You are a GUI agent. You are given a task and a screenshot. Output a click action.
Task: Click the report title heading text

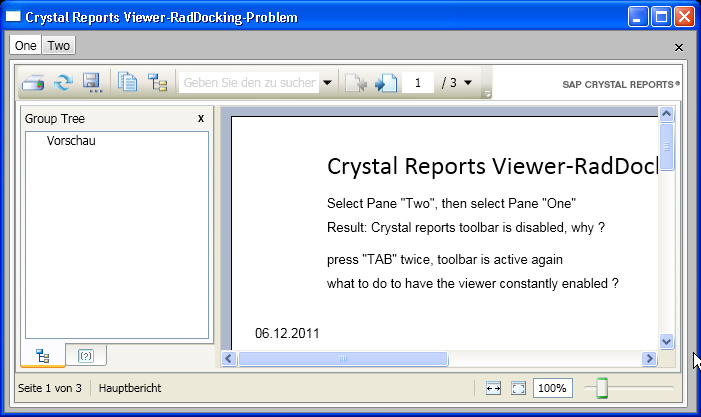(492, 167)
